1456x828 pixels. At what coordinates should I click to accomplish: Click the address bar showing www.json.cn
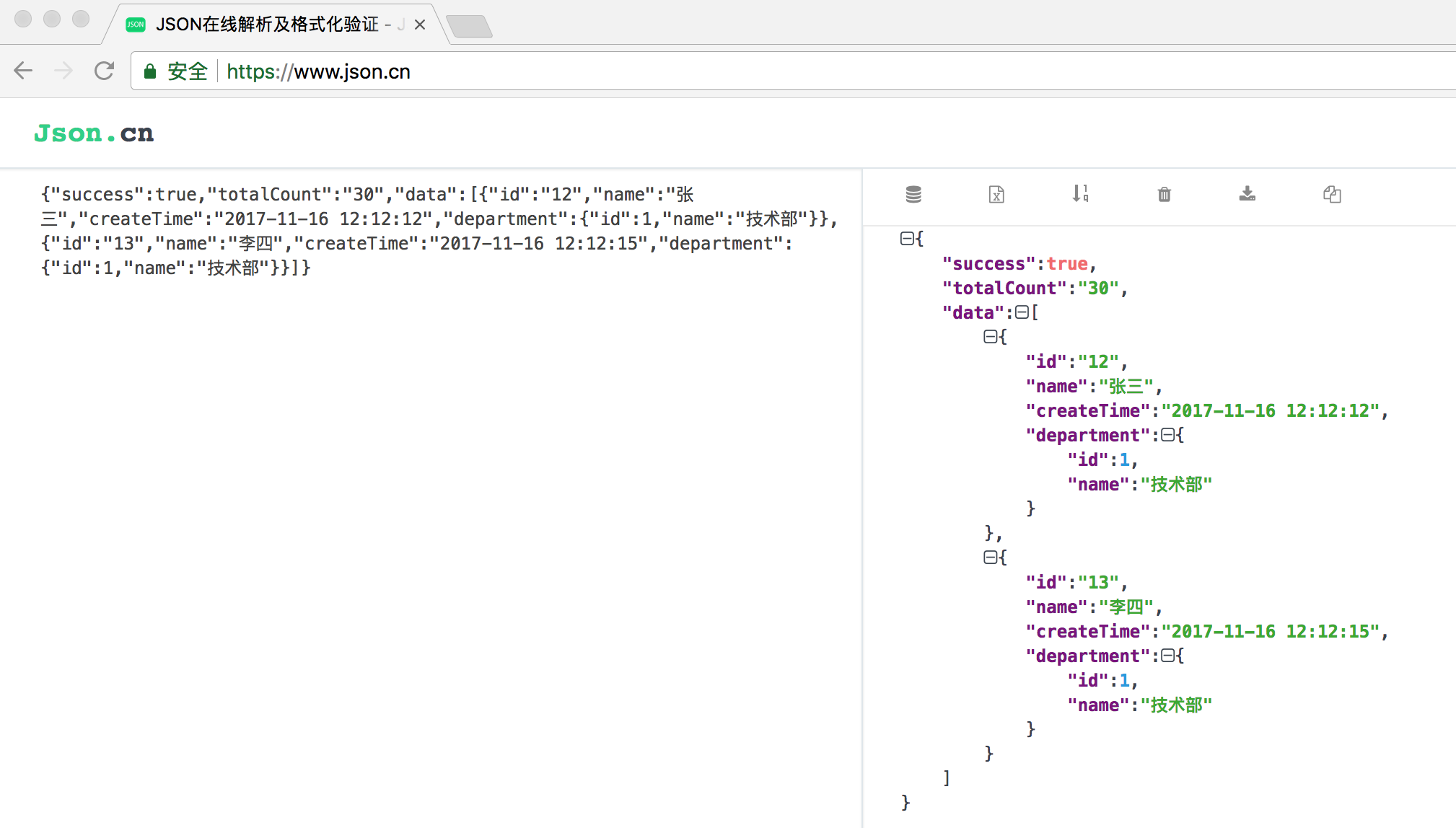318,71
